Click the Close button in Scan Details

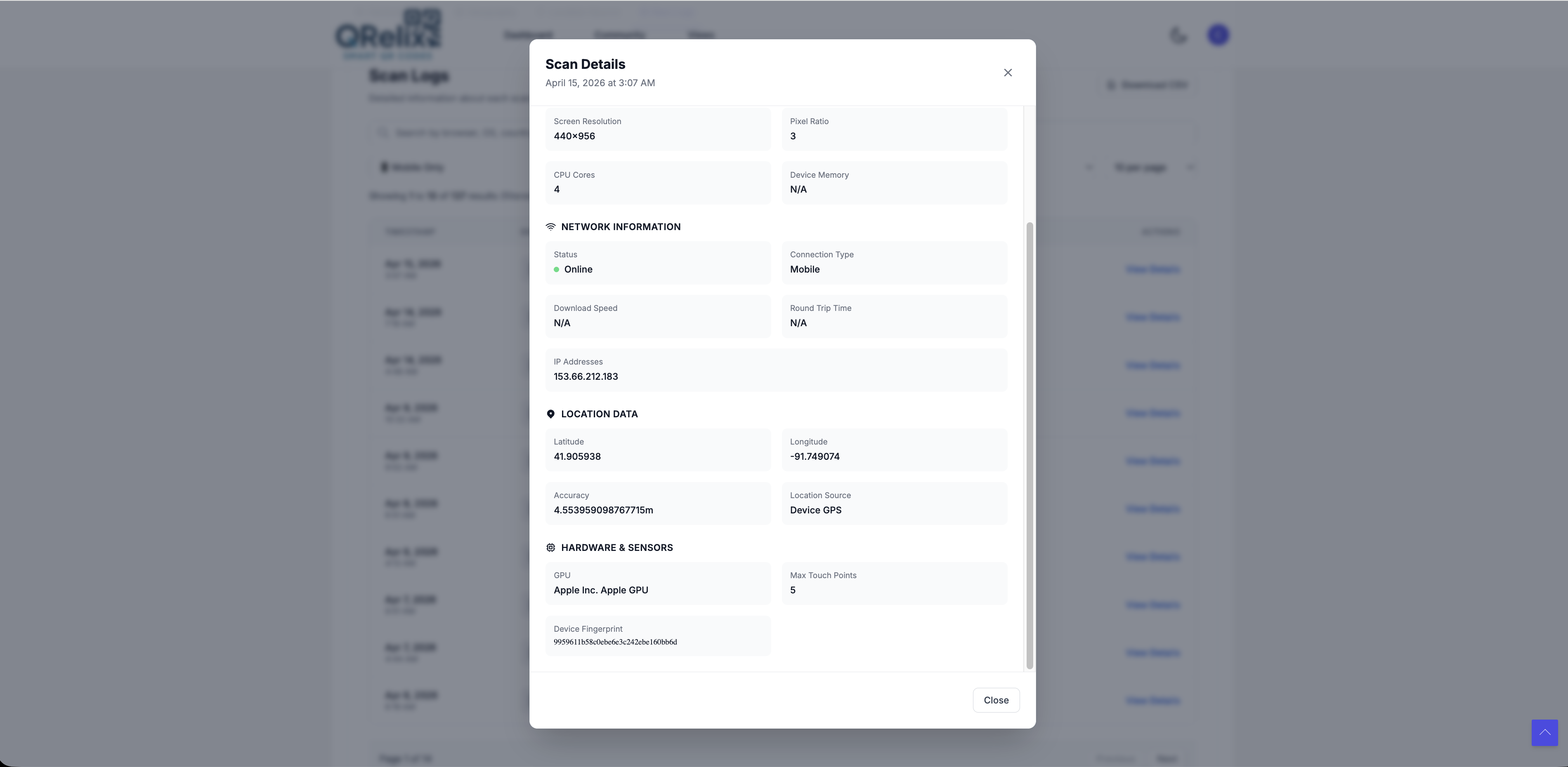(x=996, y=700)
